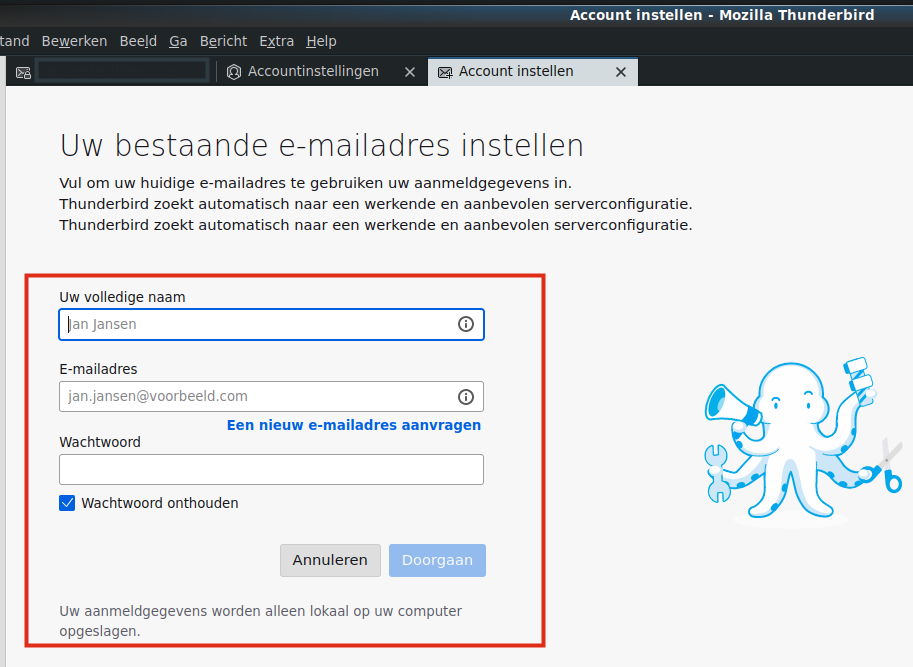Click the 'Wachtwoord onthouden' label text
This screenshot has height=667, width=913.
pos(160,503)
